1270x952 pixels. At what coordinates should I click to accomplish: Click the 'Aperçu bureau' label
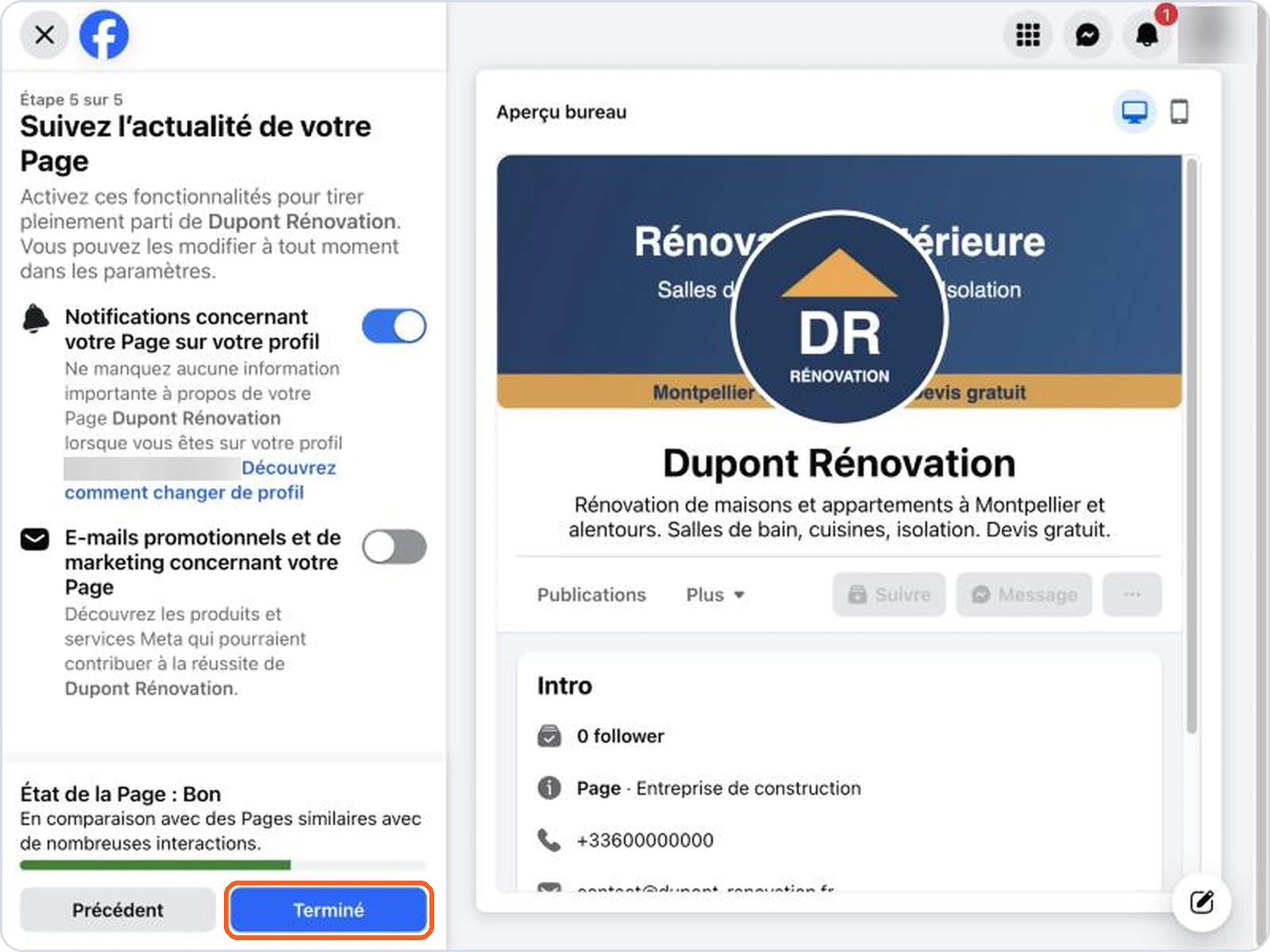click(x=561, y=112)
